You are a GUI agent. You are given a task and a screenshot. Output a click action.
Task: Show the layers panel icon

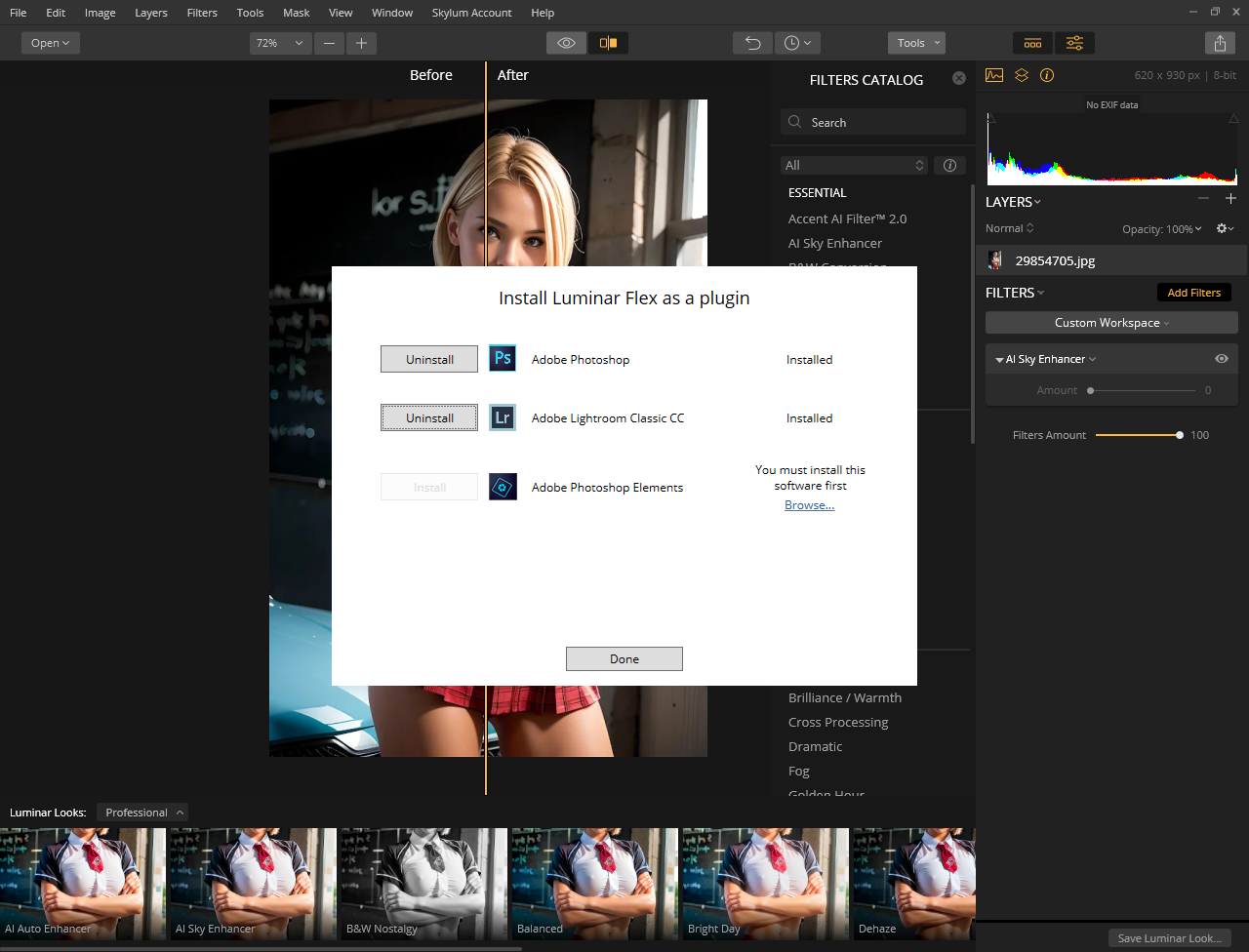click(1022, 75)
